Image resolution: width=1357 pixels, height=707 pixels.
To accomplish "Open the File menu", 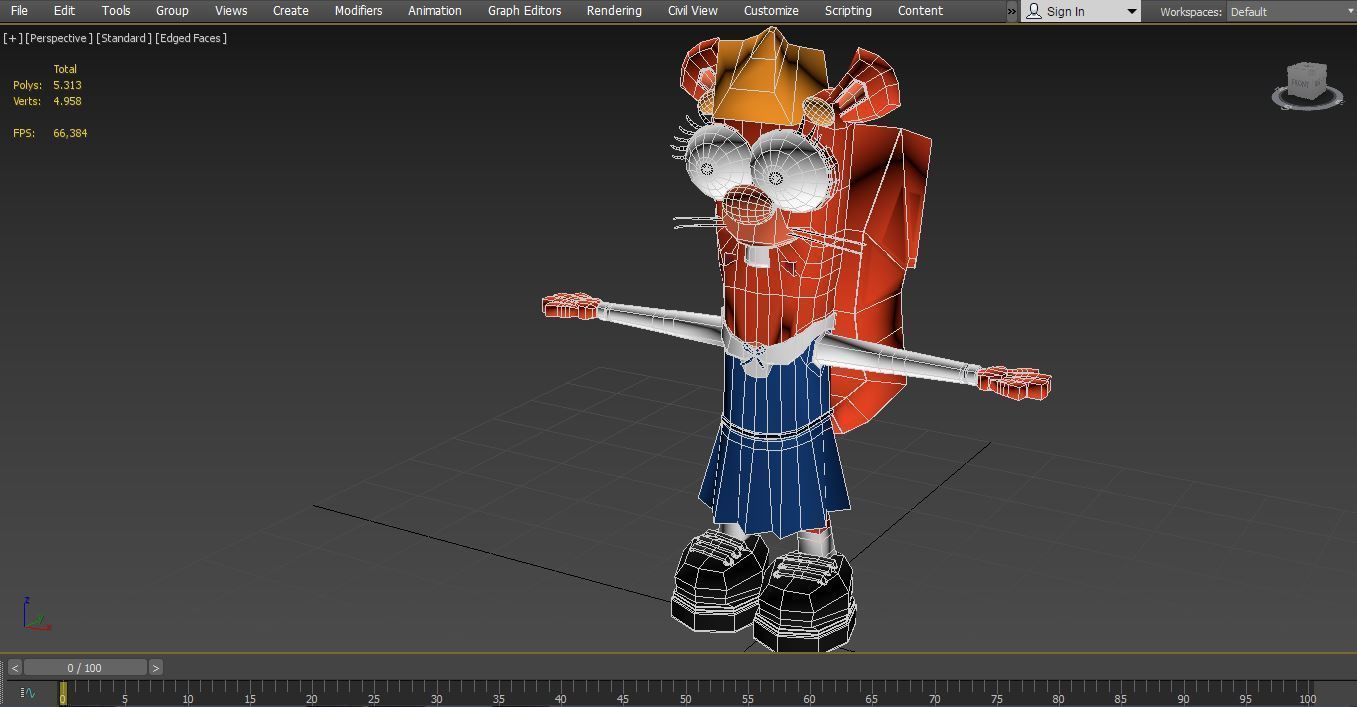I will [19, 11].
